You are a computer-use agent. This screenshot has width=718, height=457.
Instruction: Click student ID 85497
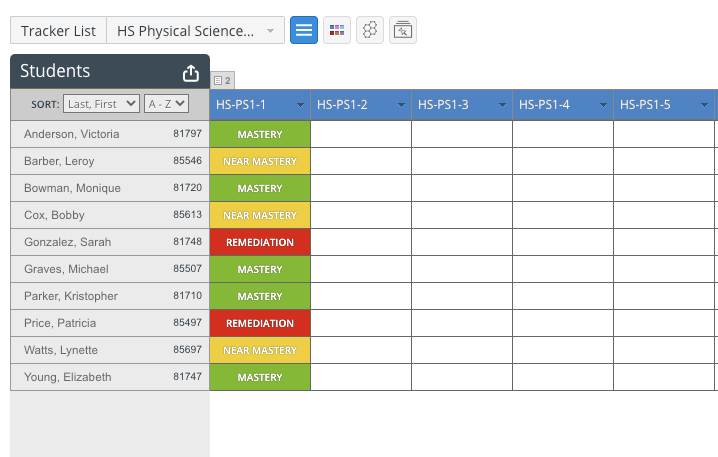[187, 323]
